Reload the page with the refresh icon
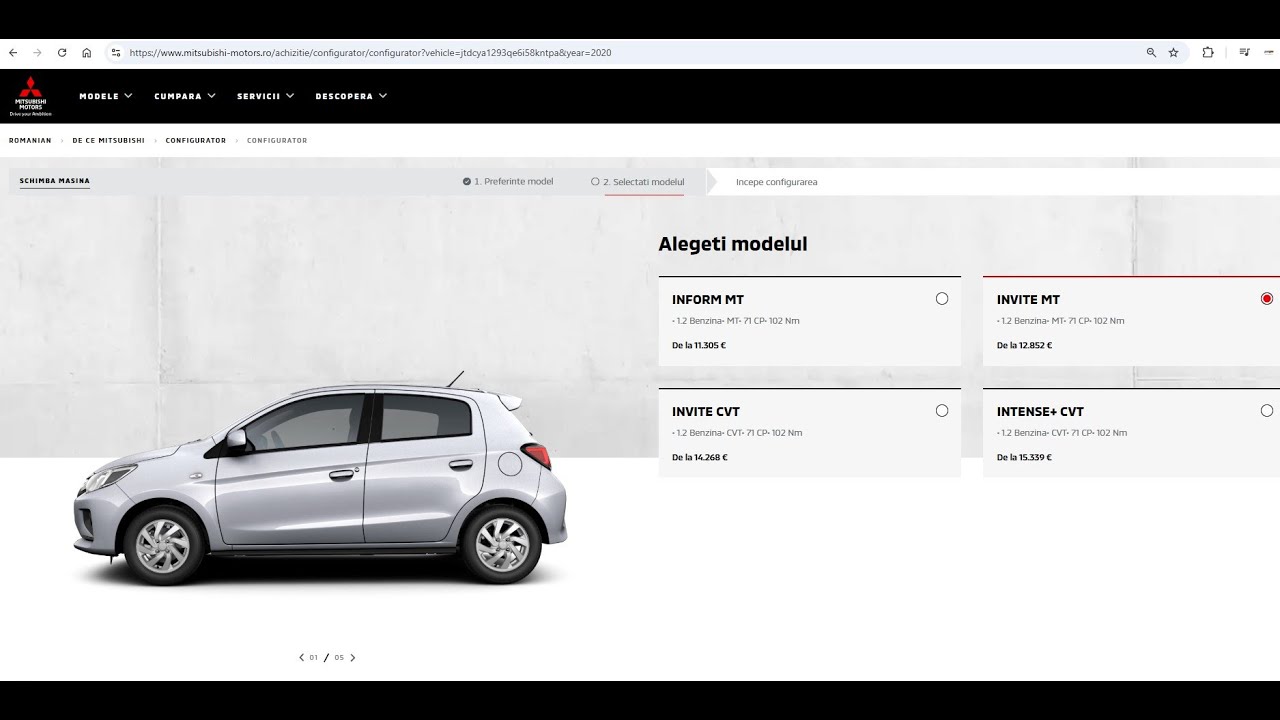This screenshot has width=1280, height=720. 62,53
